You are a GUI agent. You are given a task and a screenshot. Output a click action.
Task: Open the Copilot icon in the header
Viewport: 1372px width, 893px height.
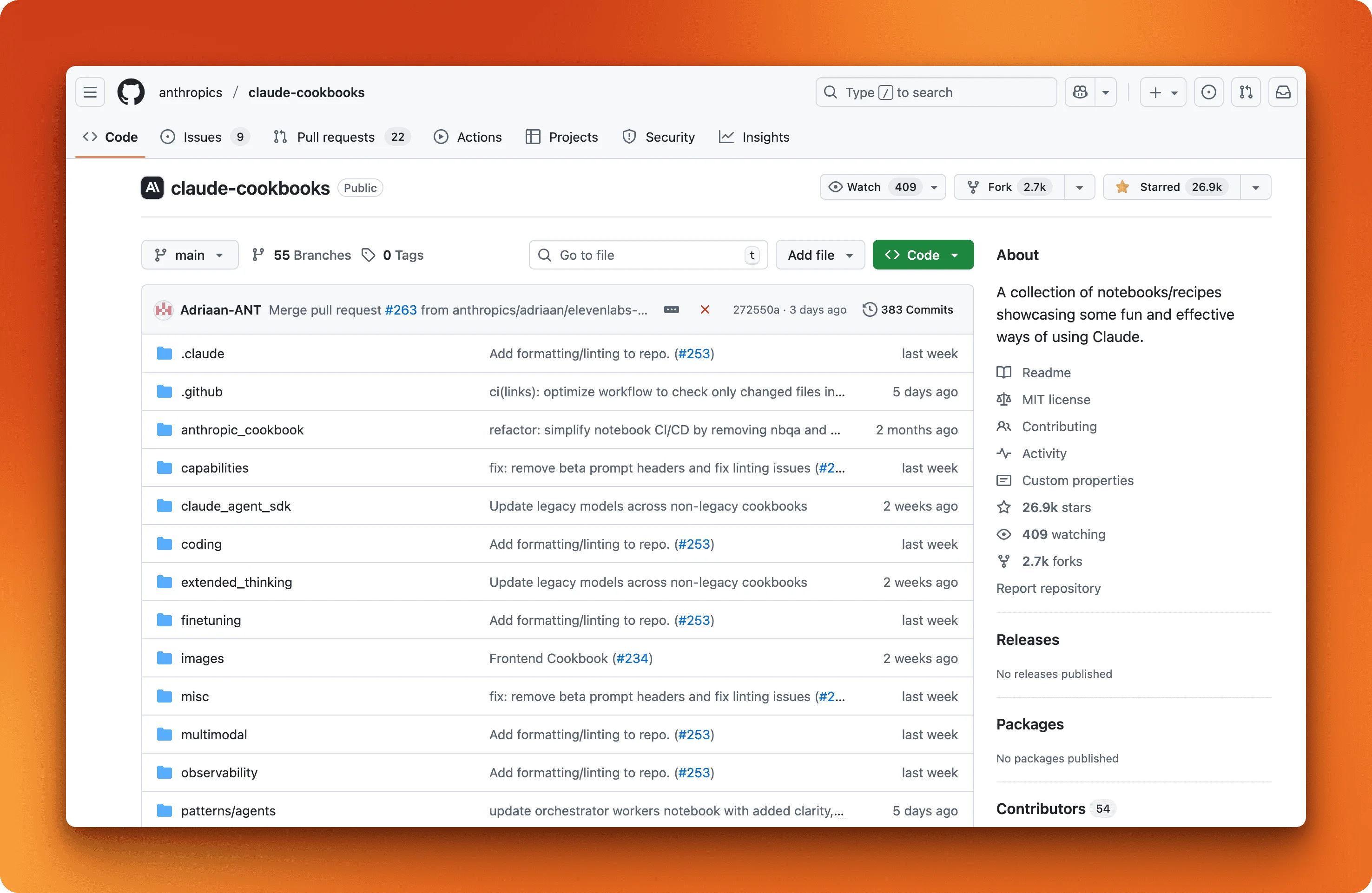click(1079, 92)
